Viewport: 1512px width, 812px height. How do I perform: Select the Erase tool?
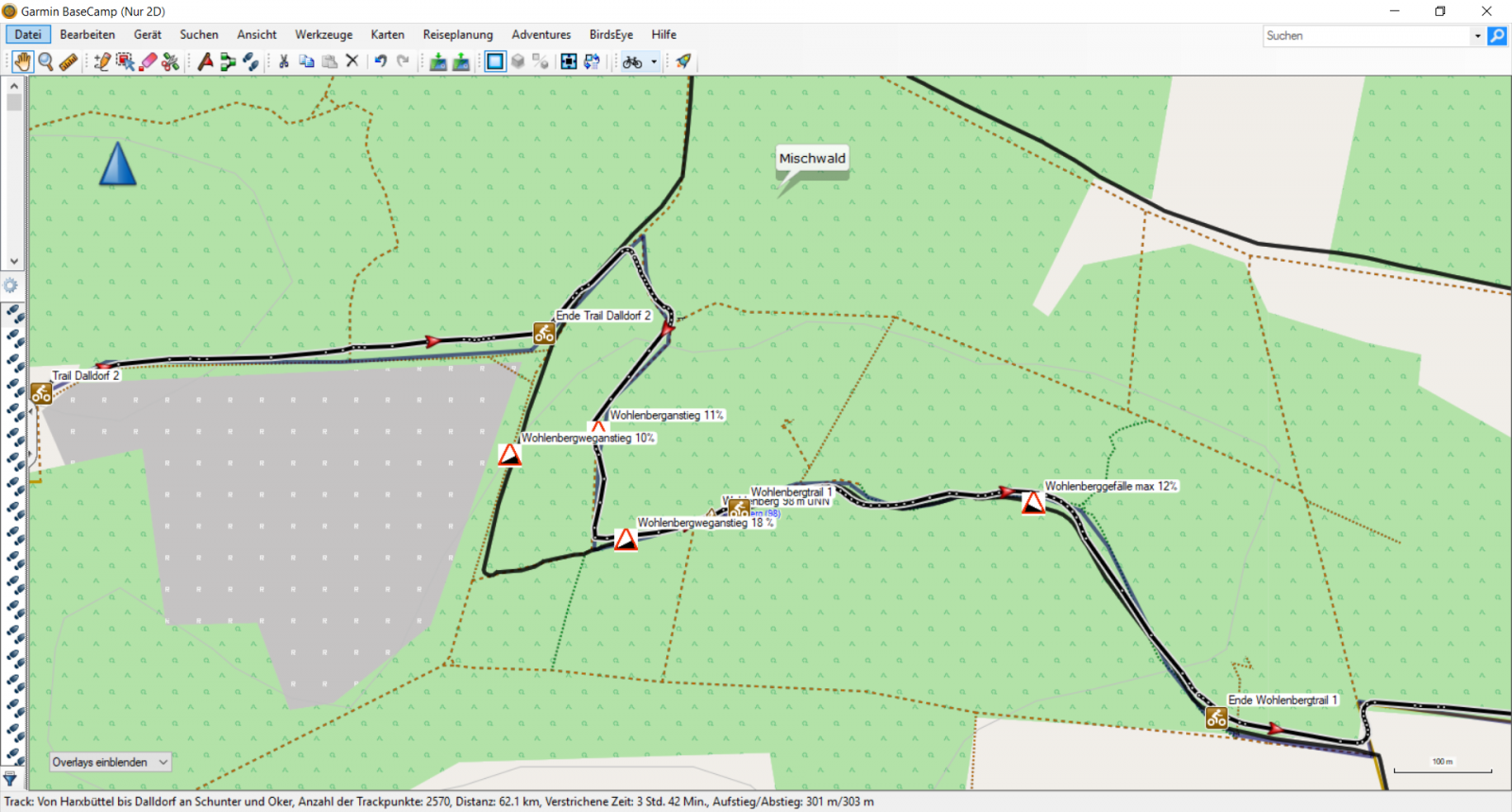(147, 61)
